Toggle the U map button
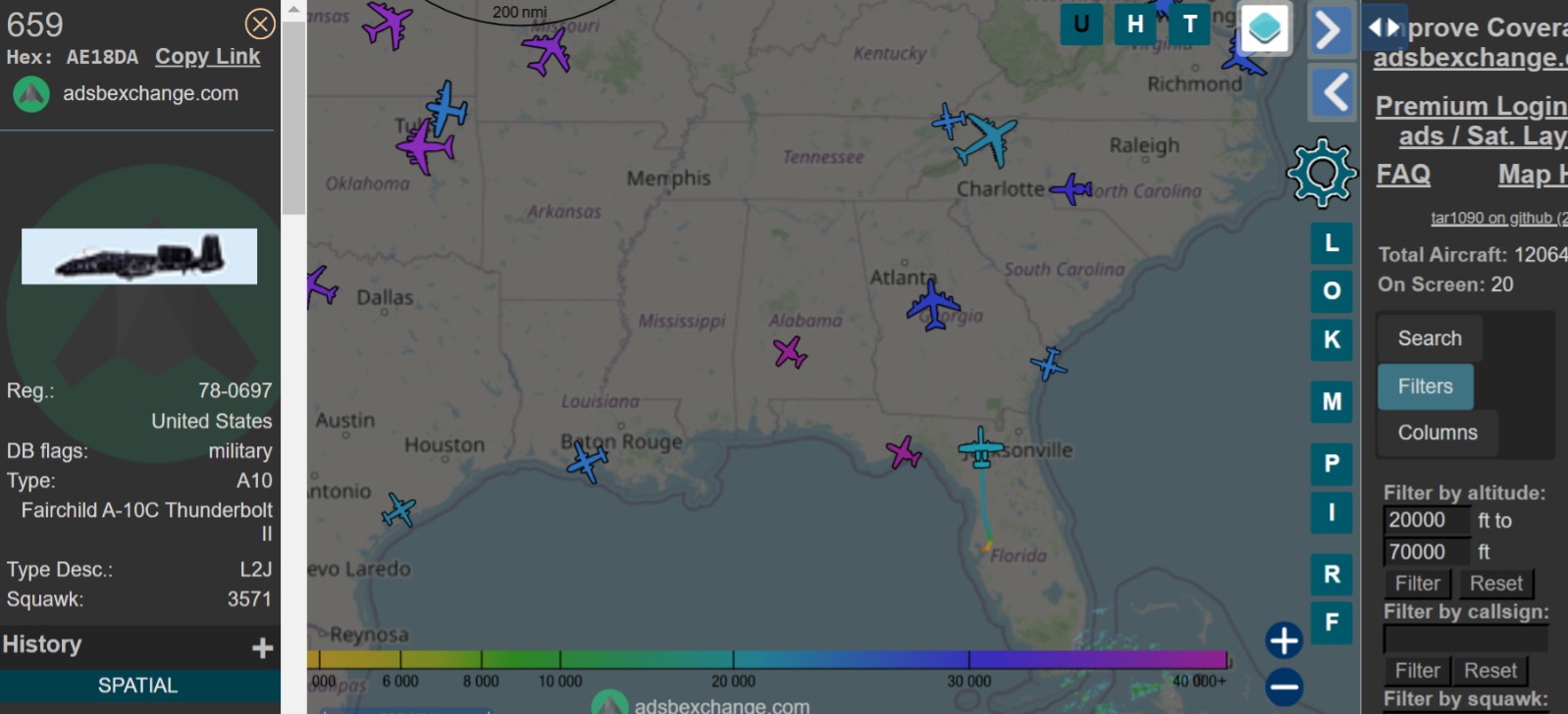1568x714 pixels. pos(1081,25)
